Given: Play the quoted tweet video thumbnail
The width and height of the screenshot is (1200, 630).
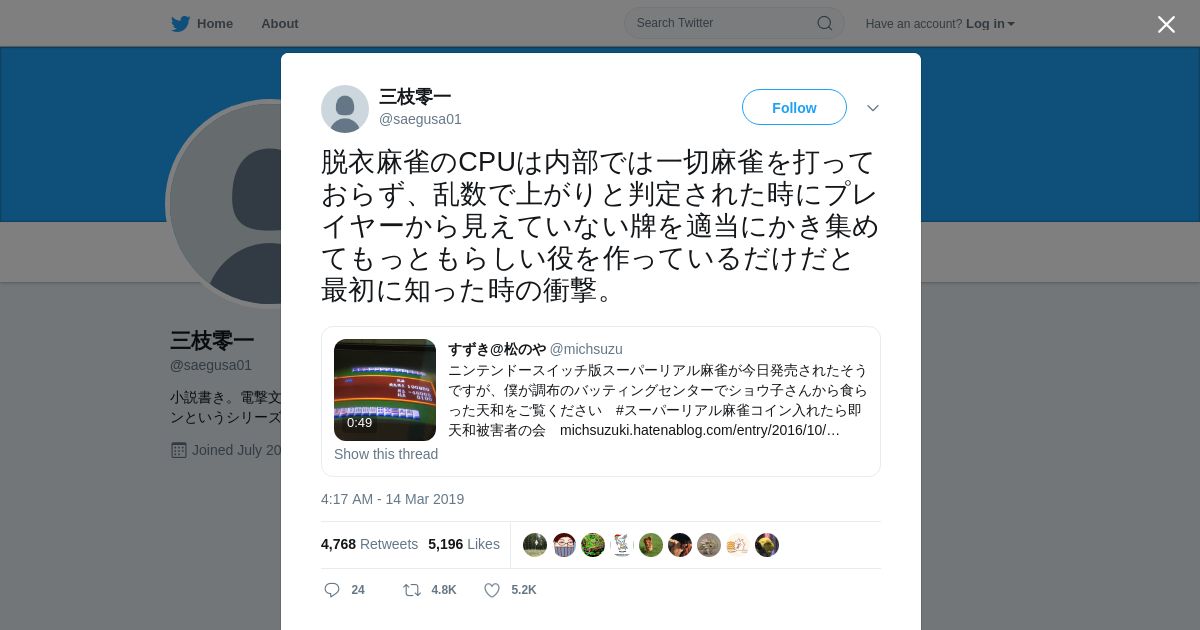Looking at the screenshot, I should tap(385, 390).
